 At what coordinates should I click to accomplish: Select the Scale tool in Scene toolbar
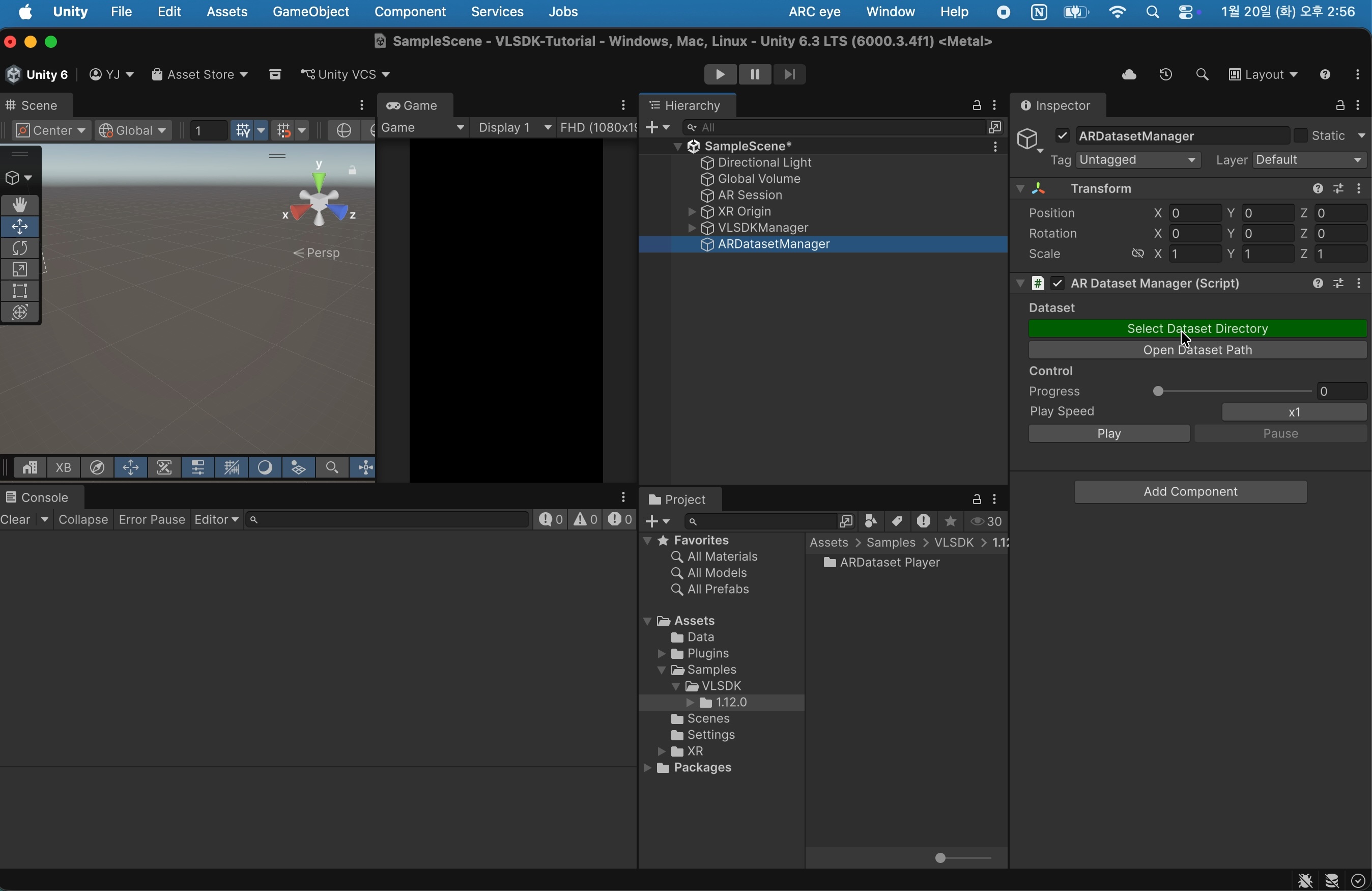tap(20, 270)
